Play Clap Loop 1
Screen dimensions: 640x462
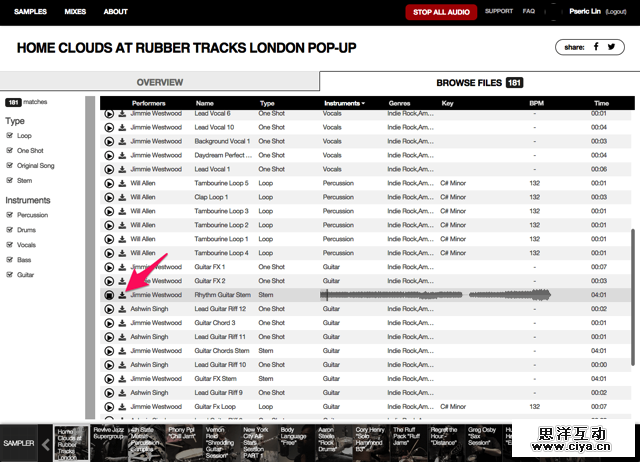point(109,198)
